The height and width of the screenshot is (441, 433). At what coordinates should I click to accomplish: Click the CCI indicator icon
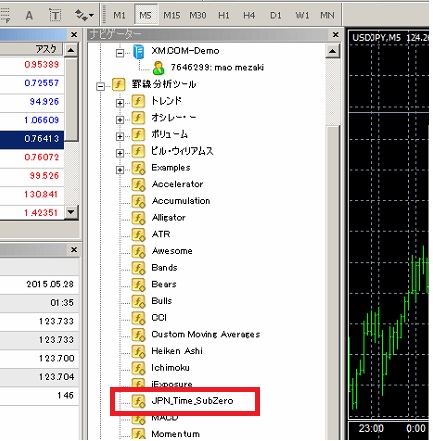coord(138,318)
